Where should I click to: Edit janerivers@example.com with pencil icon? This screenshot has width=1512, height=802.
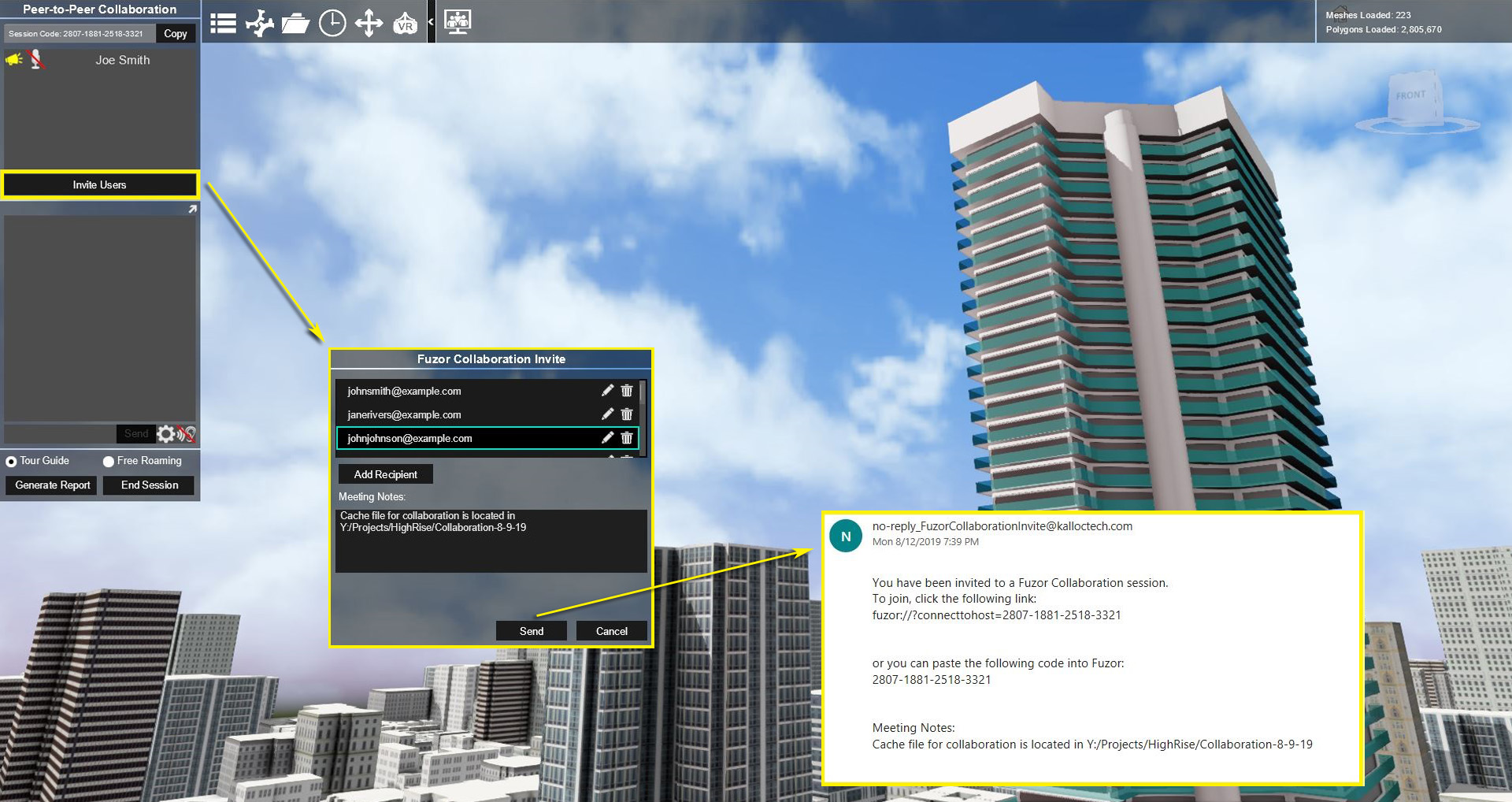click(607, 414)
